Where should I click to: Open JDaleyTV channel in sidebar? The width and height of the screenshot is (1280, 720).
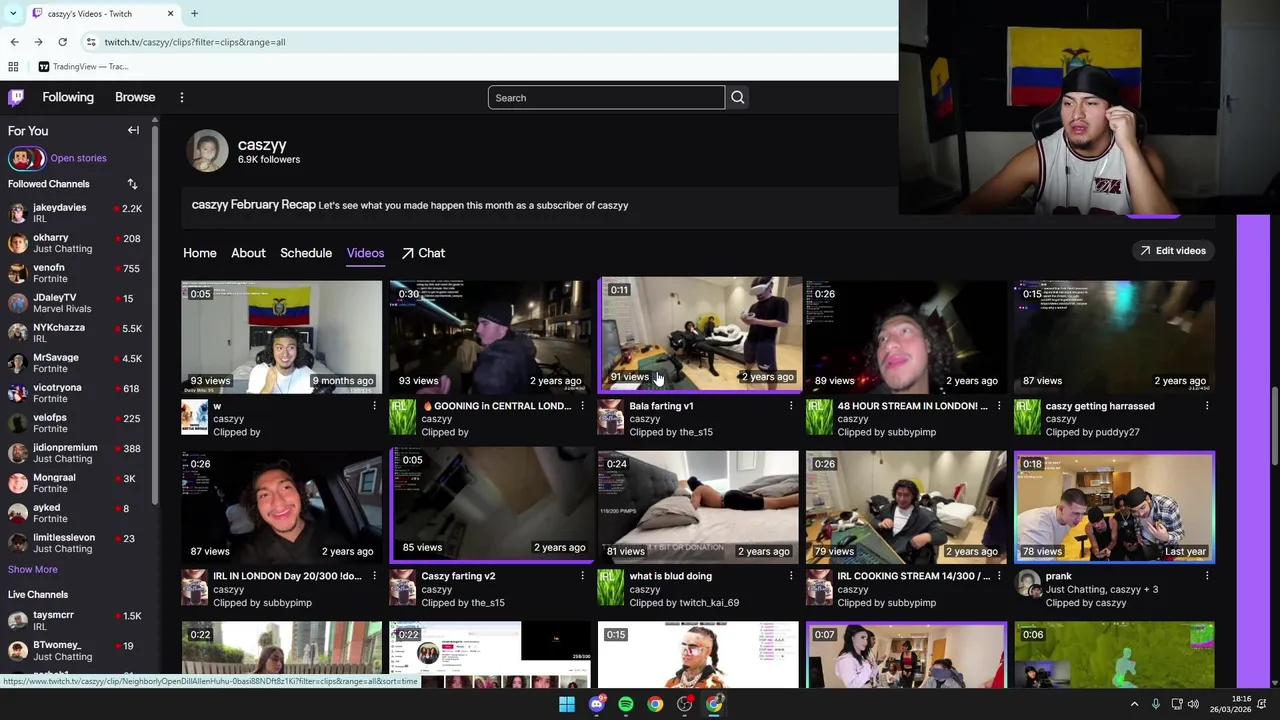pyautogui.click(x=76, y=303)
